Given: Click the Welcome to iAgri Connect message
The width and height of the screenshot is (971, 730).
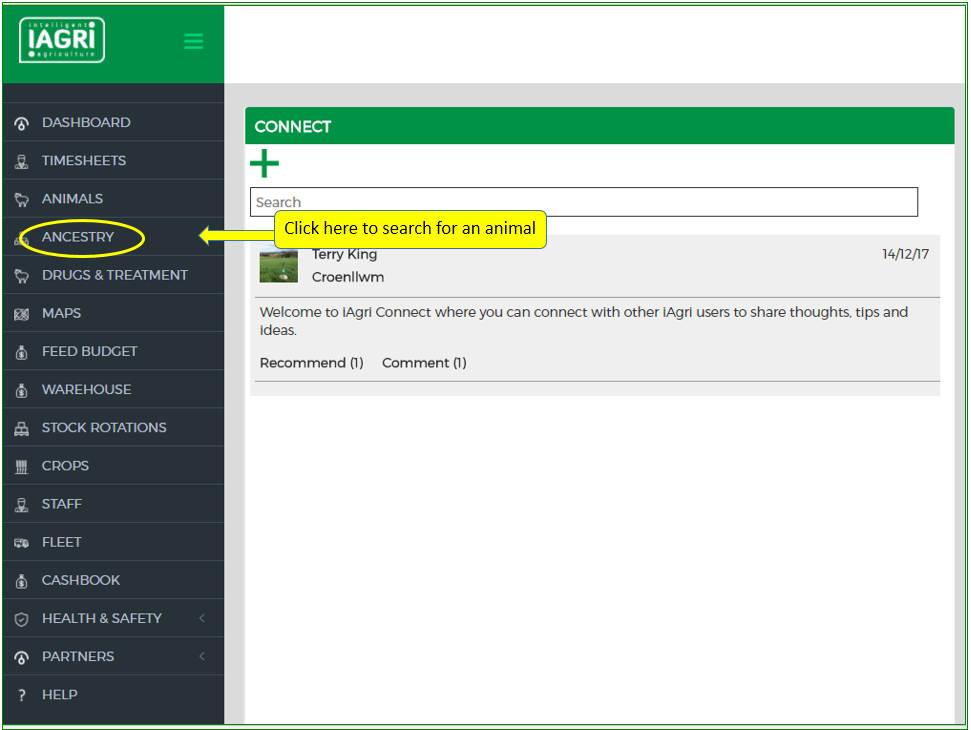Looking at the screenshot, I should [x=583, y=321].
